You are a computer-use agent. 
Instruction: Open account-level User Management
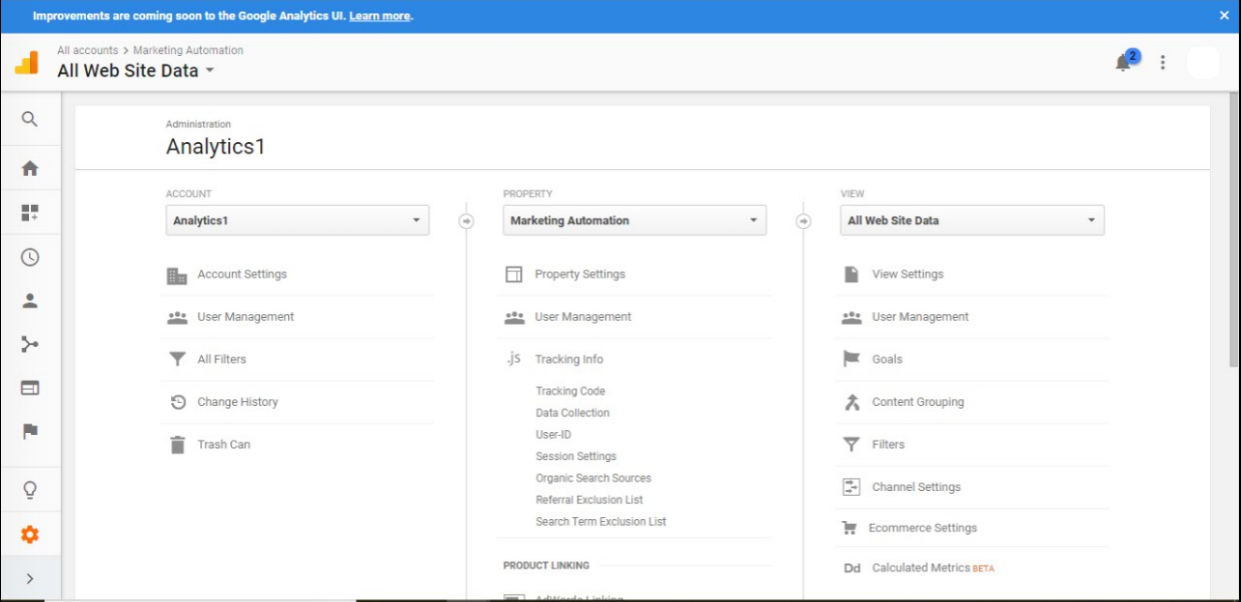(x=245, y=317)
